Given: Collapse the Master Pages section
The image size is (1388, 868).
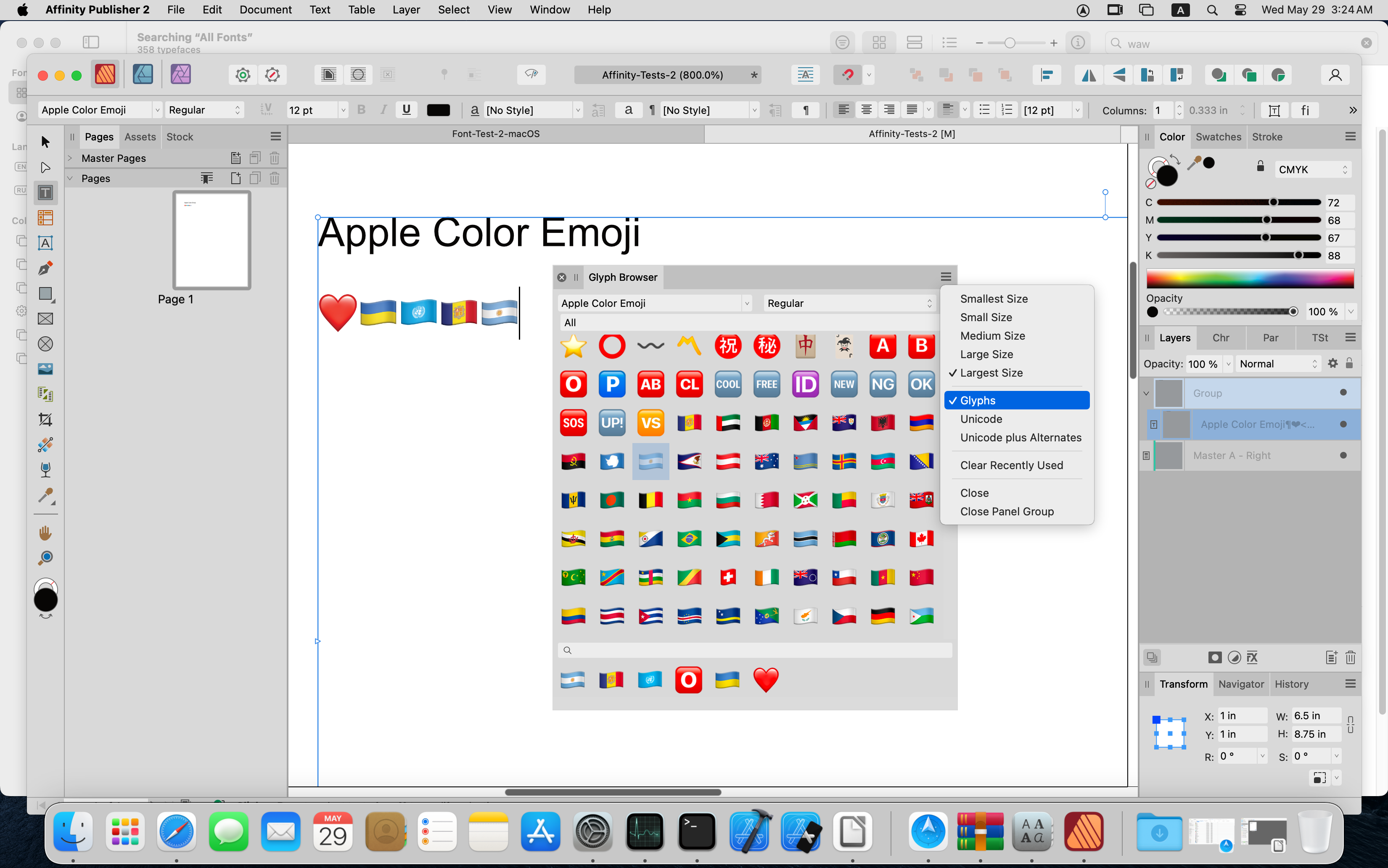Looking at the screenshot, I should pos(70,158).
